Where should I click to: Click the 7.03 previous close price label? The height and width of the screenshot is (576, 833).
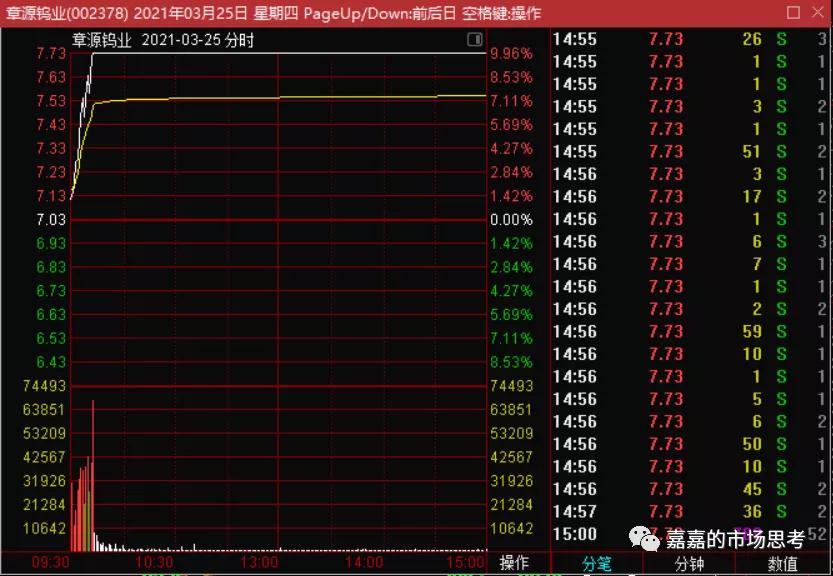click(x=51, y=219)
